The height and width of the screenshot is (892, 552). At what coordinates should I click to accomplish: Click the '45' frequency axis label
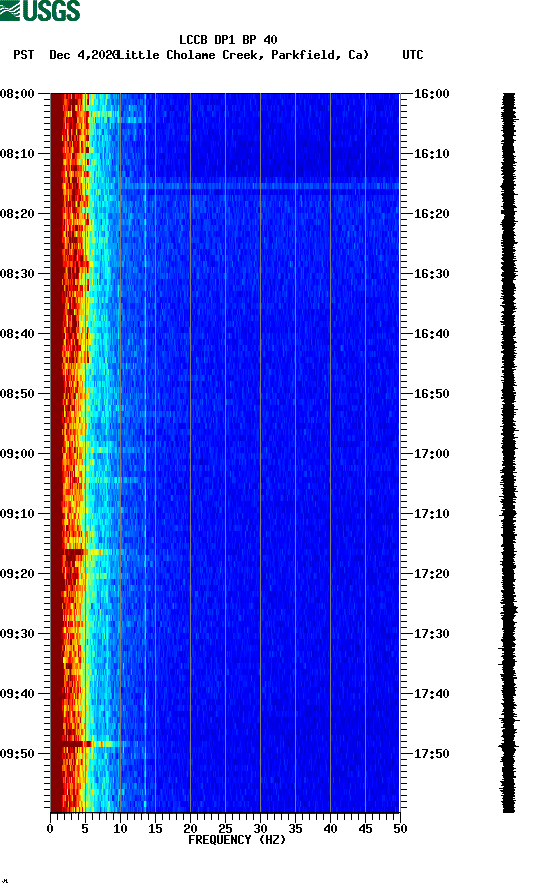[365, 829]
